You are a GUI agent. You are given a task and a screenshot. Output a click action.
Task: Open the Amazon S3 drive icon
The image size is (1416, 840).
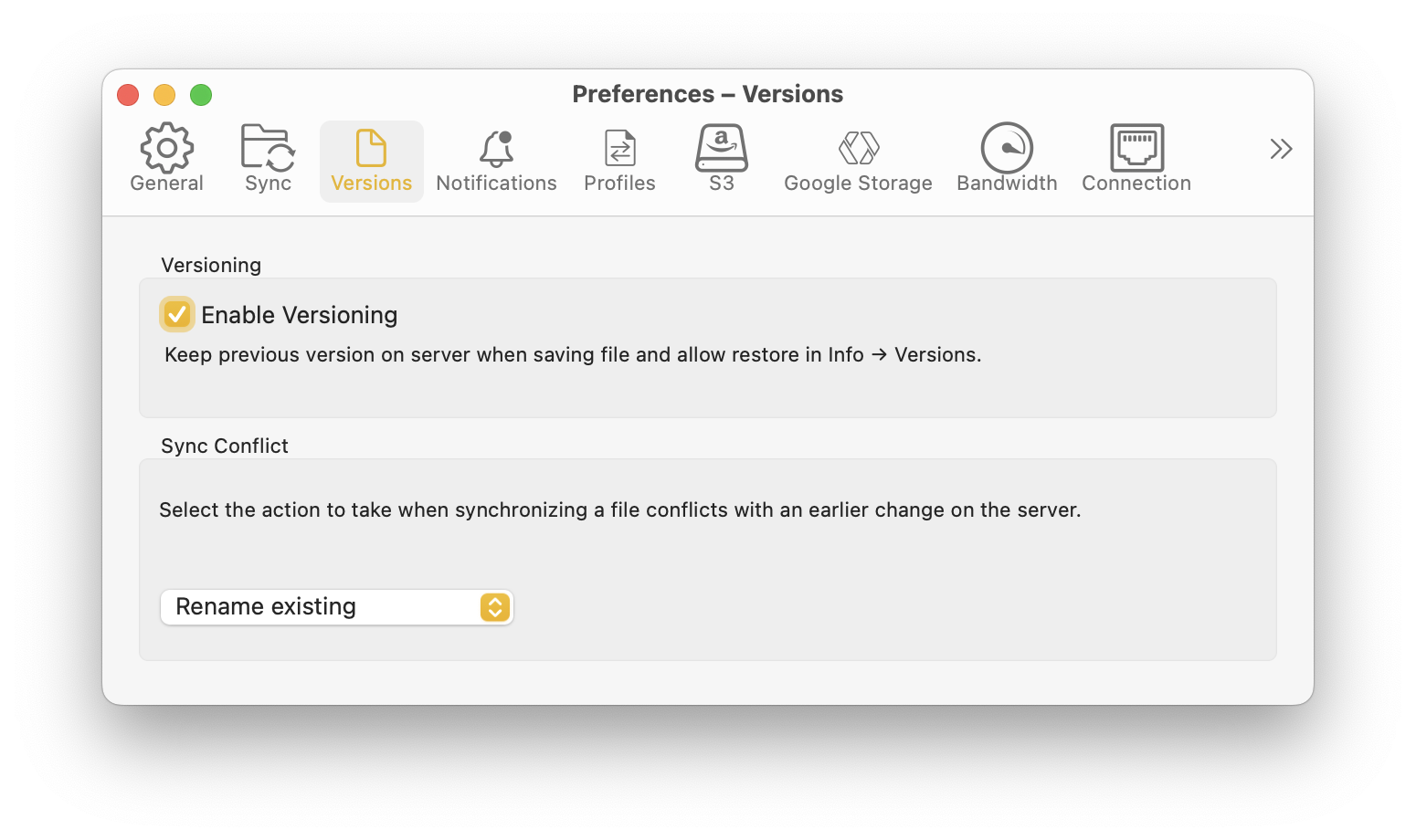coord(722,148)
